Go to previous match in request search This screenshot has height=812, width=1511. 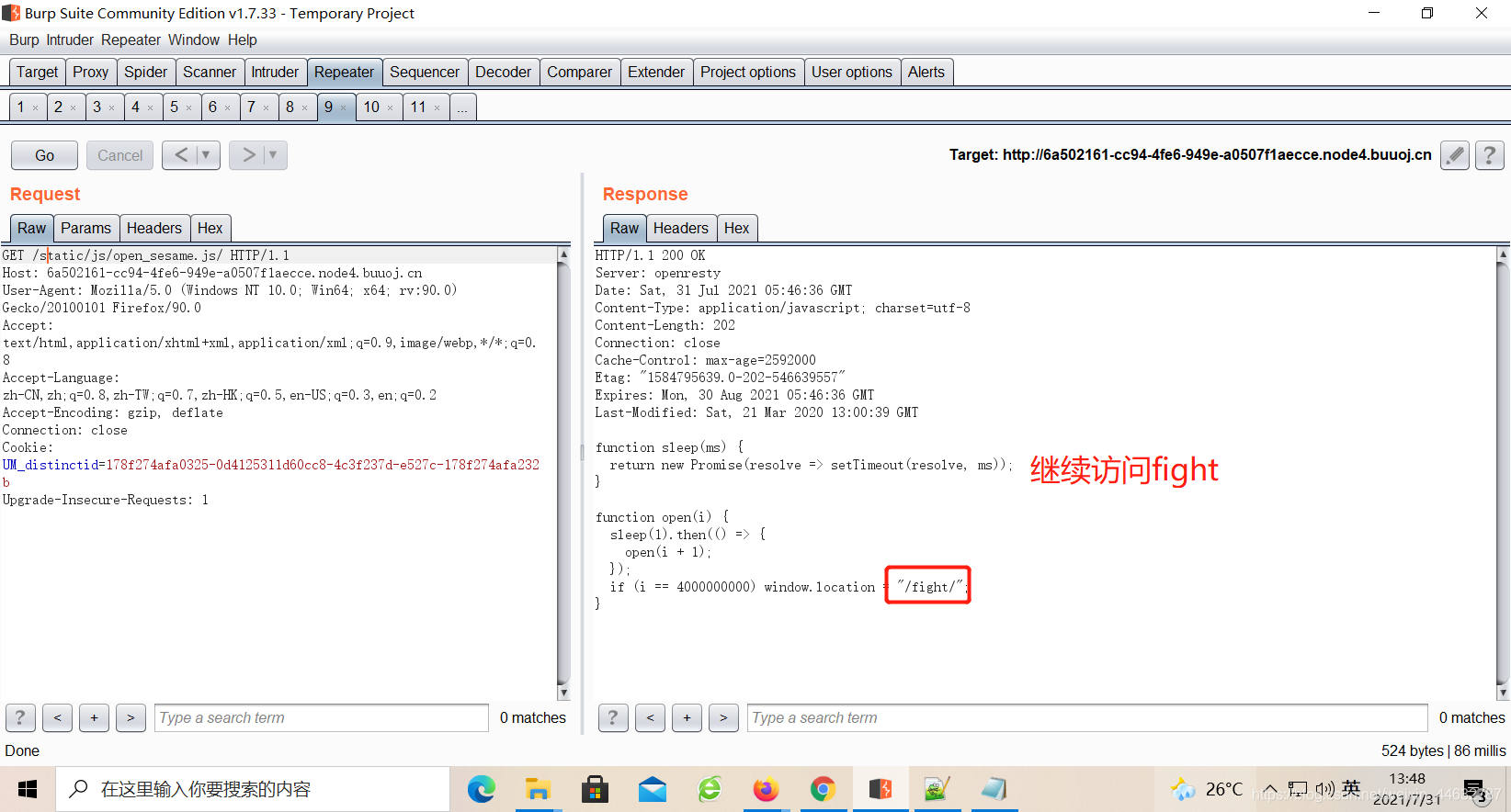click(57, 717)
